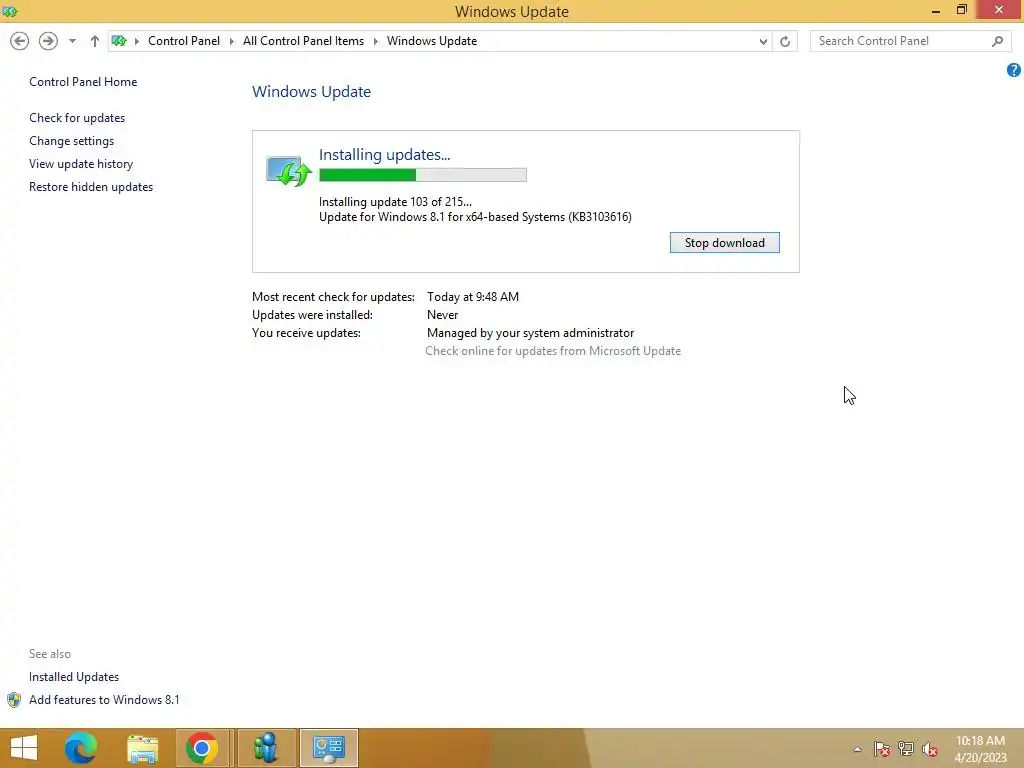Select Control Panel in breadcrumb
The width and height of the screenshot is (1024, 768).
pyautogui.click(x=184, y=40)
